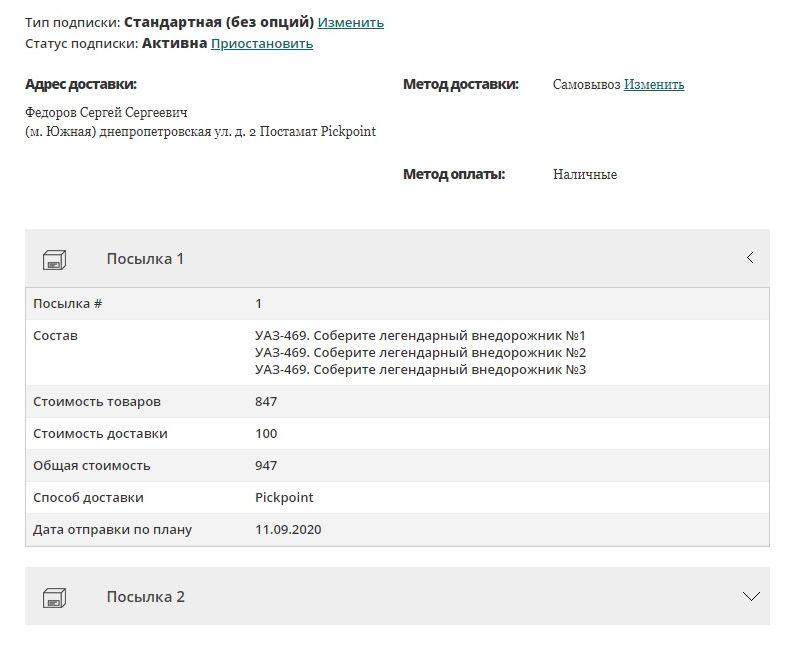Click the Посылка 1 header title
796x649 pixels.
click(x=145, y=259)
